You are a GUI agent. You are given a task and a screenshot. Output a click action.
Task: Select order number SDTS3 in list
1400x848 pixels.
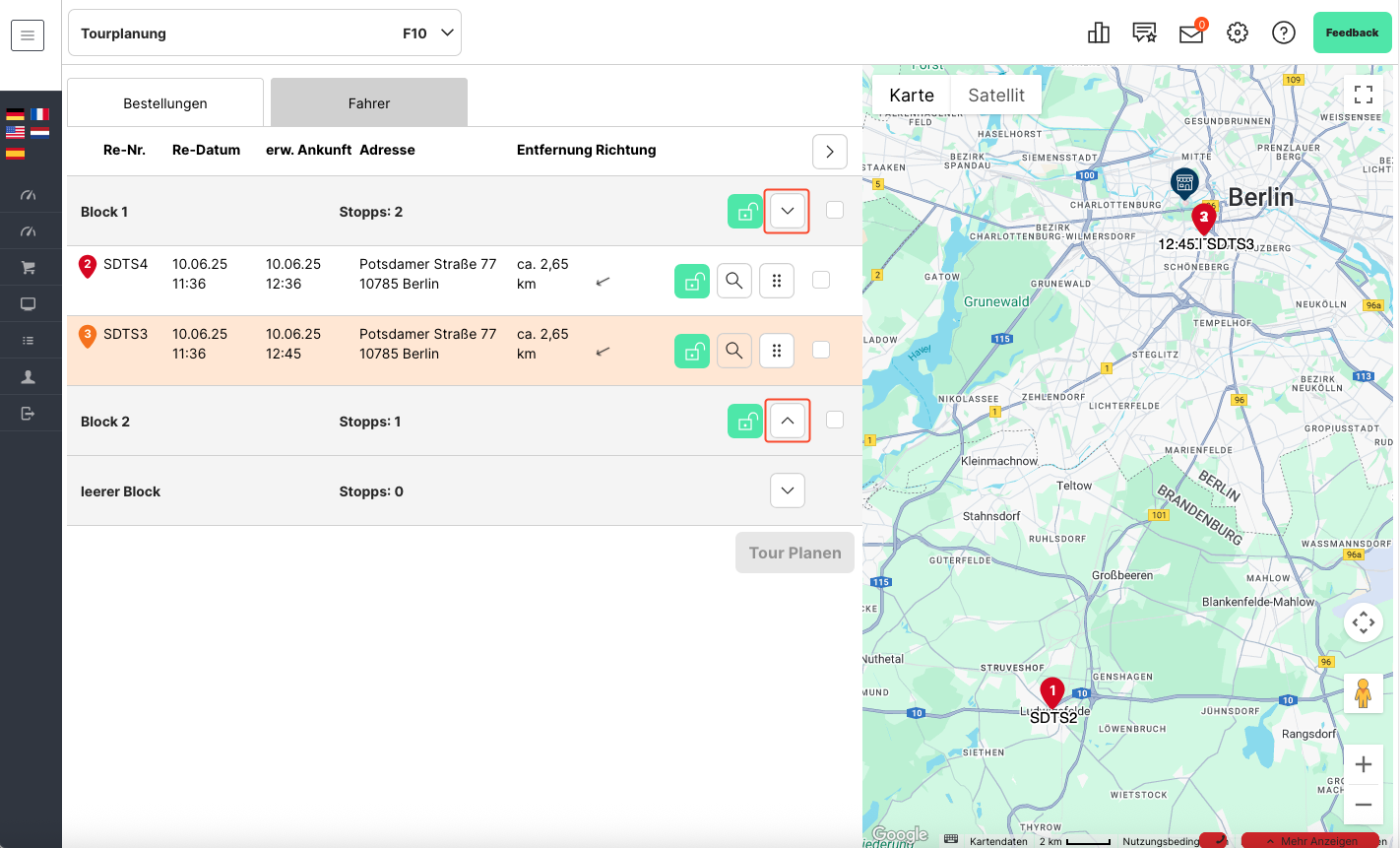126,334
